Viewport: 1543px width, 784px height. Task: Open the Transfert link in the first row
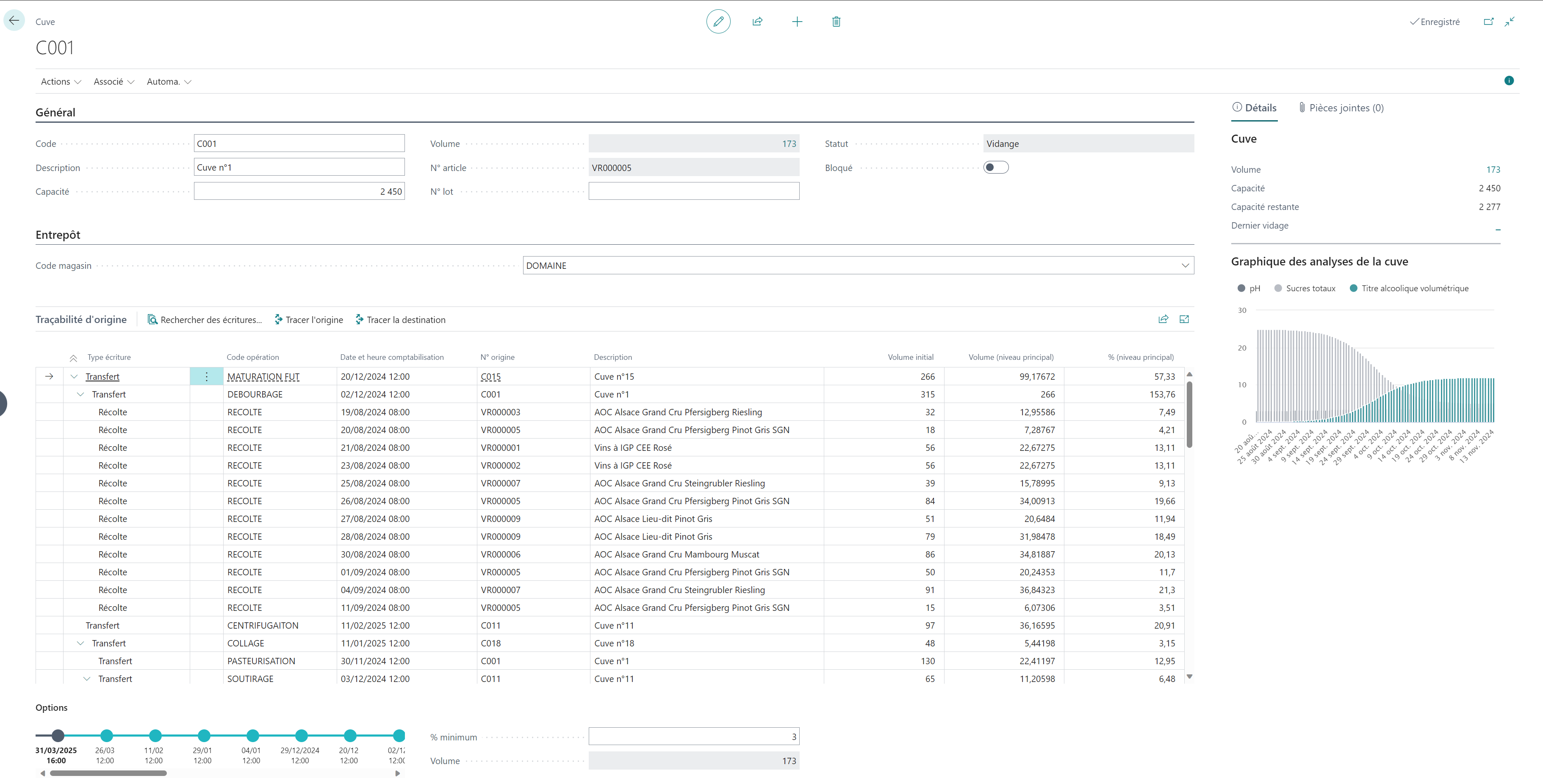[x=102, y=376]
